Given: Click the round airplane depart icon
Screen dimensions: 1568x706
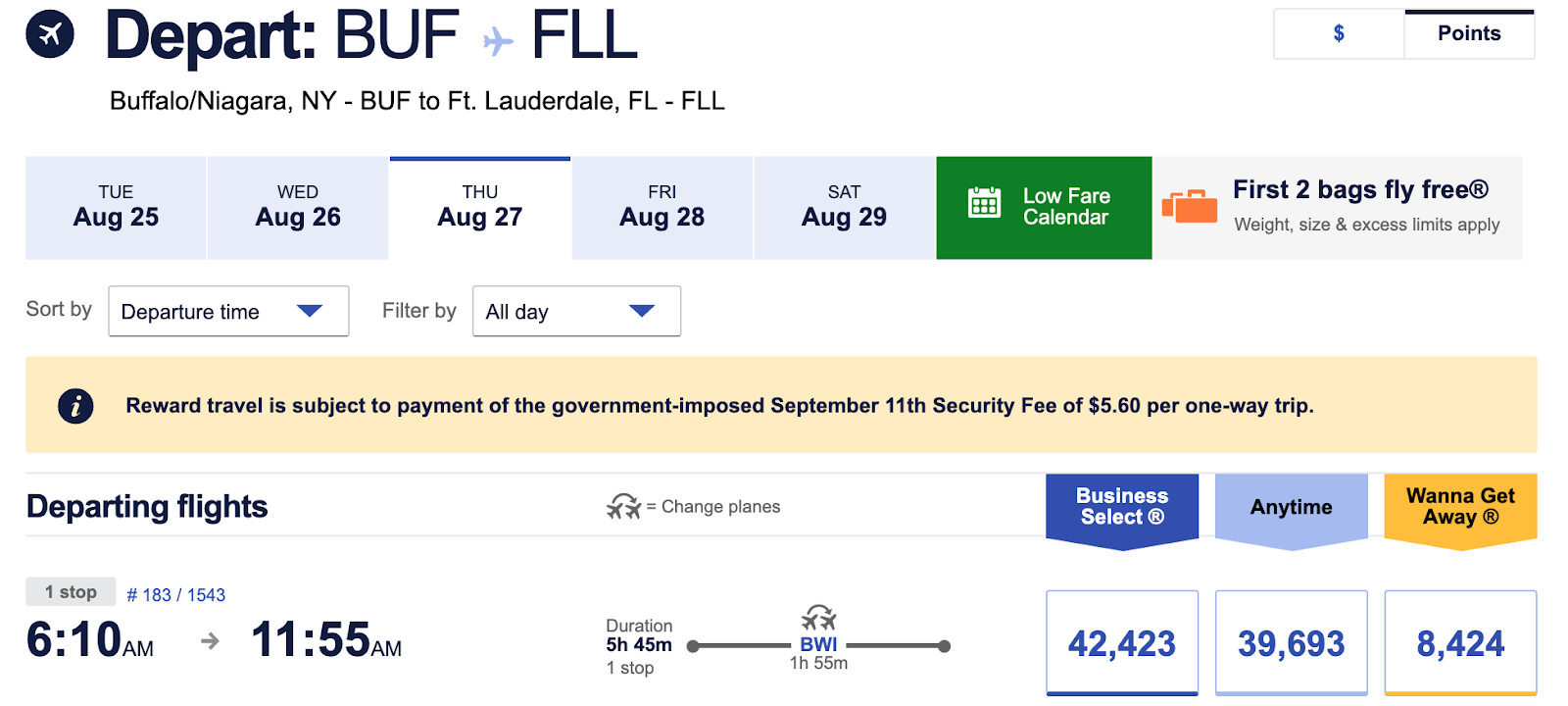Looking at the screenshot, I should 50,34.
